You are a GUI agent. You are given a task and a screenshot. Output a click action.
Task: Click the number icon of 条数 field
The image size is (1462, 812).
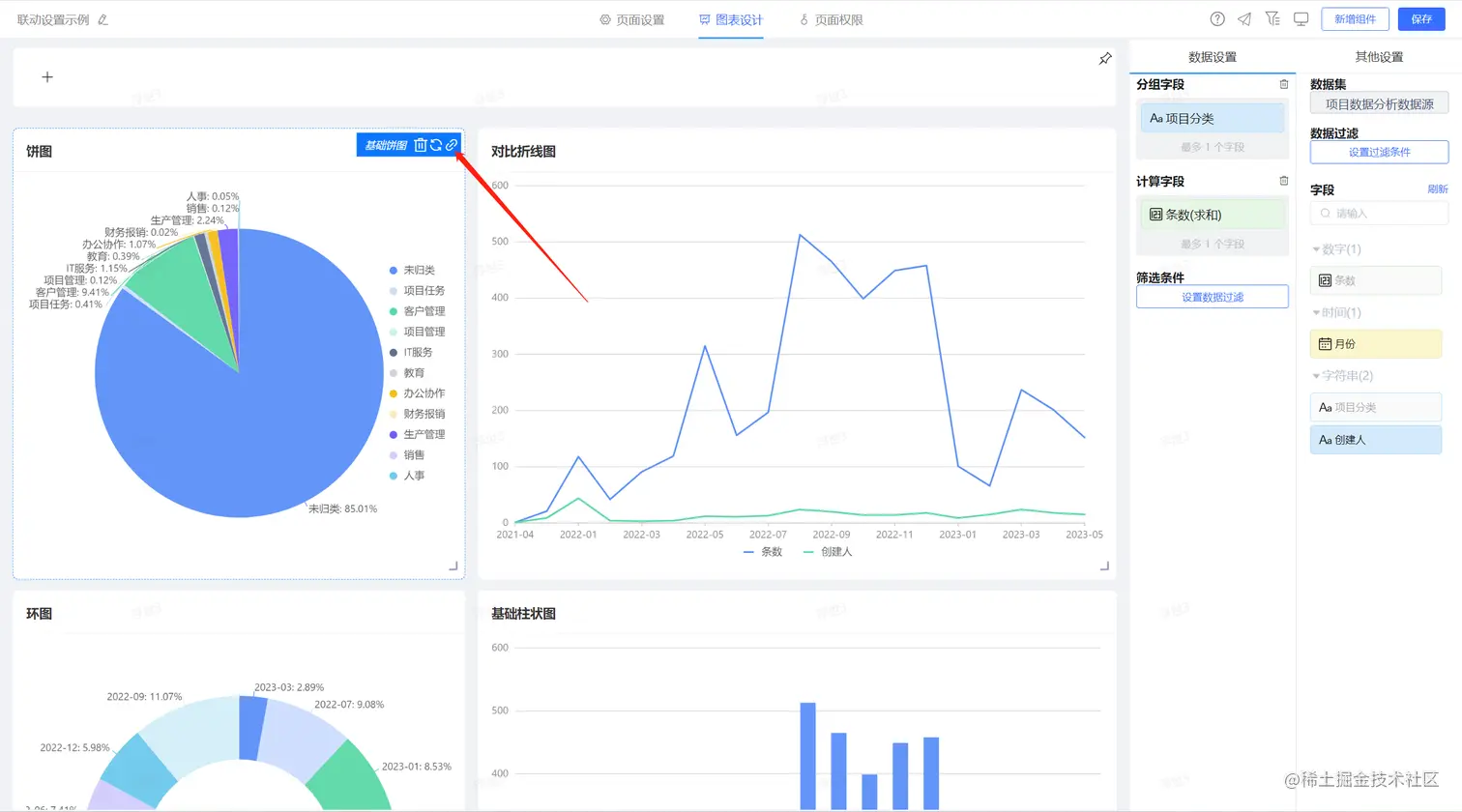pyautogui.click(x=1326, y=280)
